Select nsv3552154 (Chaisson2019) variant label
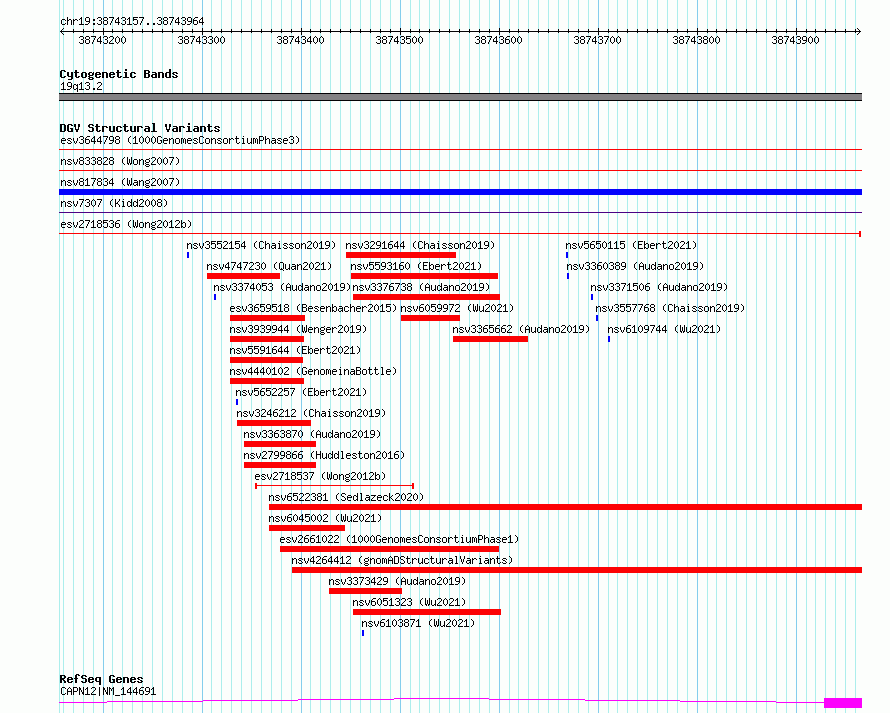This screenshot has height=713, width=890. click(x=261, y=245)
